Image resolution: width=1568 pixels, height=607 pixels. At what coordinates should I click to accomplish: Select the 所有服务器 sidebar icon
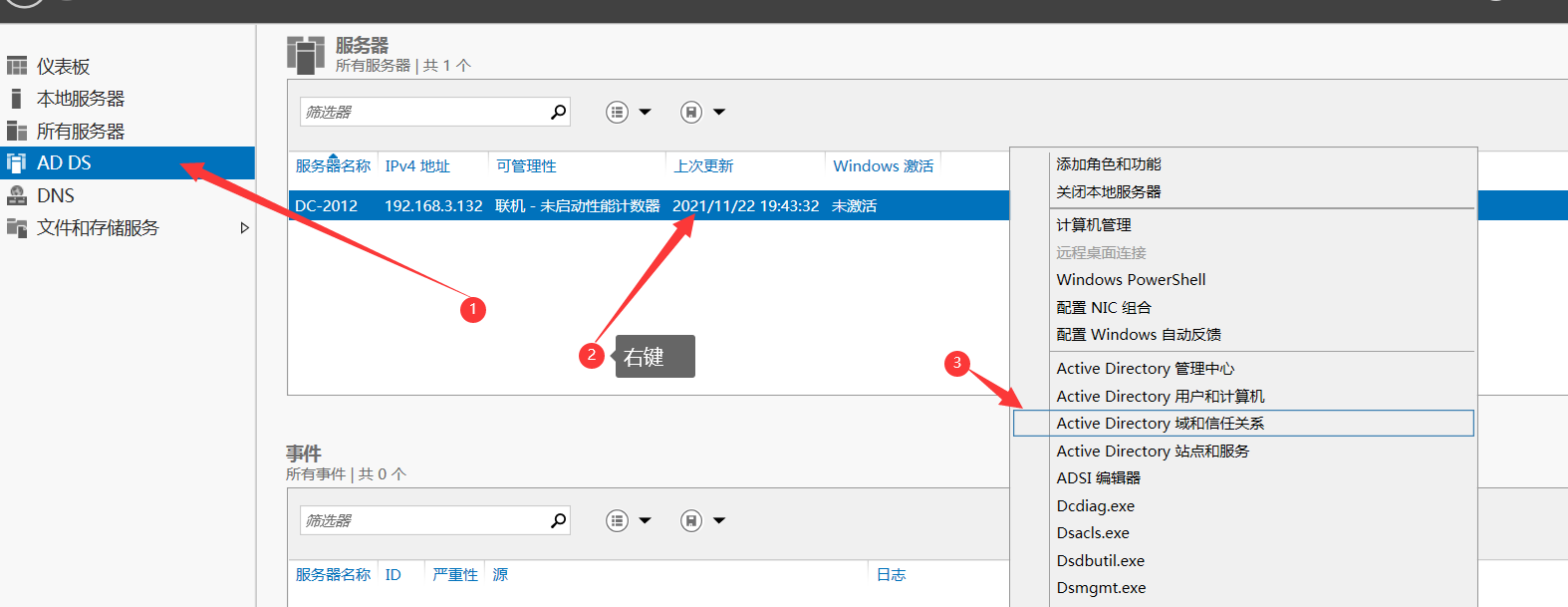pos(17,132)
